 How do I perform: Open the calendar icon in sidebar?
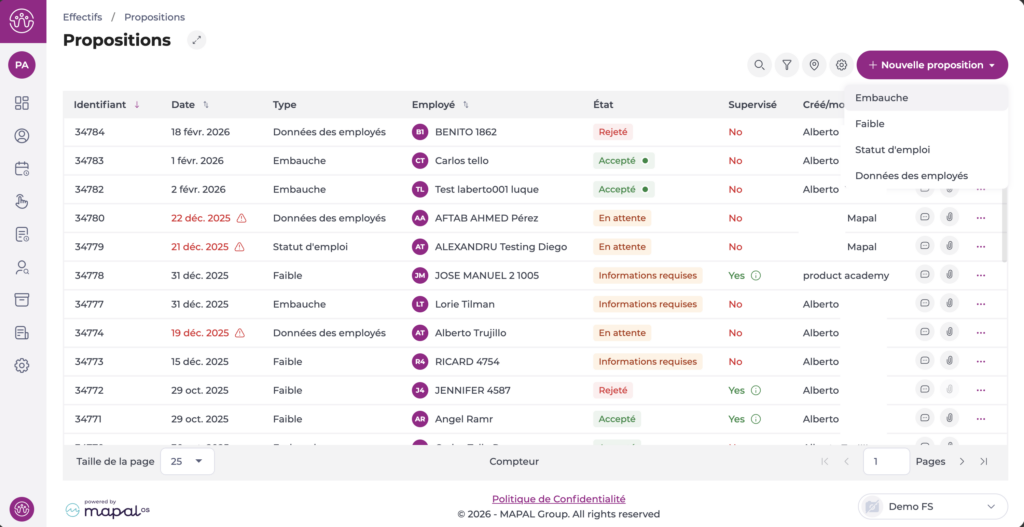coord(22,169)
